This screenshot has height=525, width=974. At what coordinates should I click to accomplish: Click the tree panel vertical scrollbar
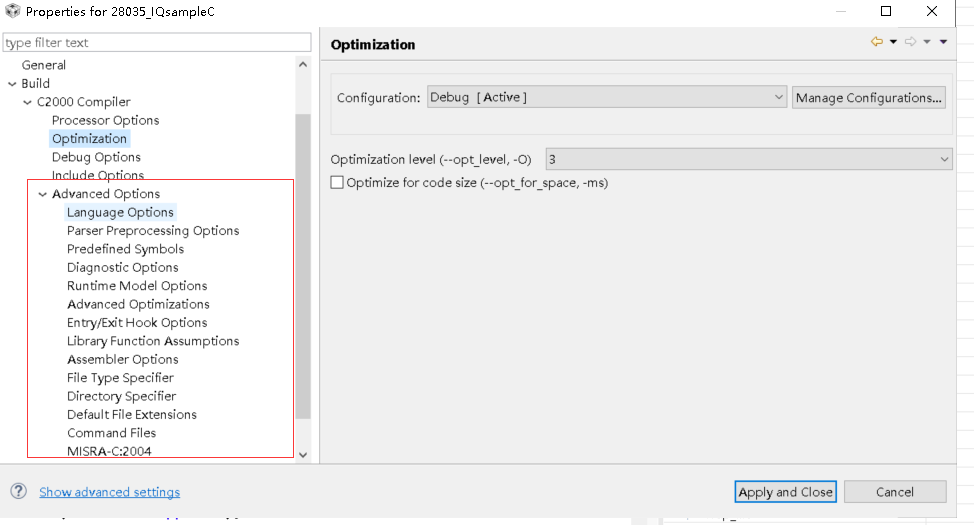pos(303,260)
